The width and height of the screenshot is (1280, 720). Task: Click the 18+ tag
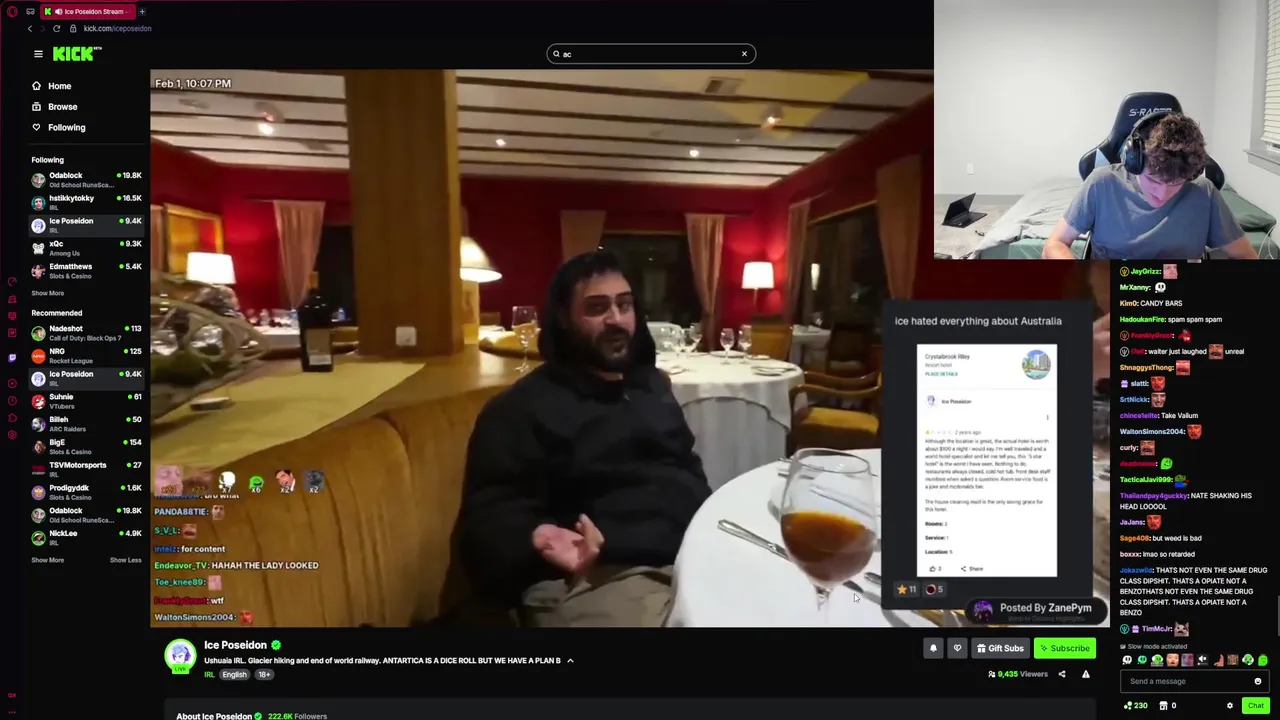coord(264,675)
